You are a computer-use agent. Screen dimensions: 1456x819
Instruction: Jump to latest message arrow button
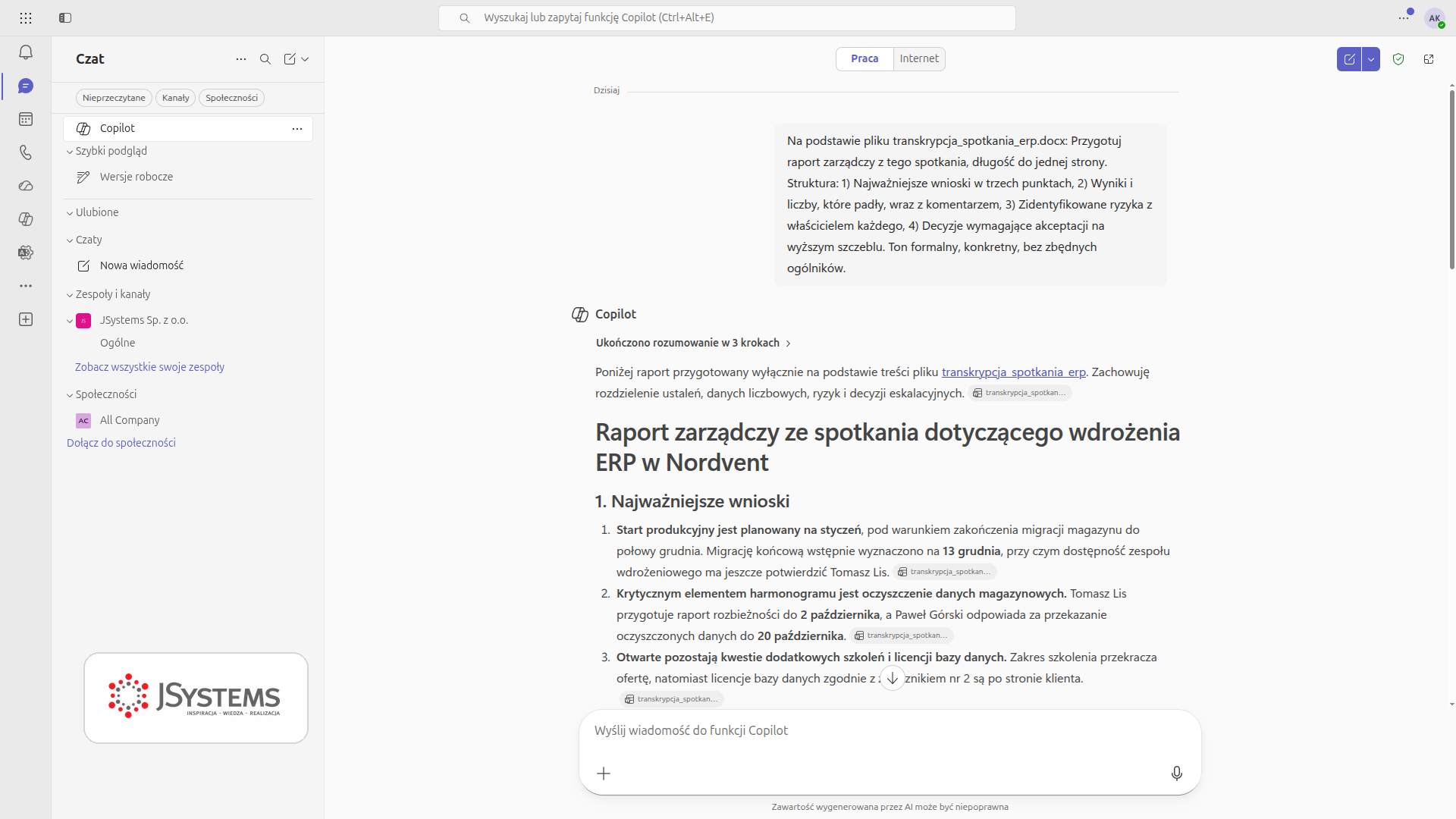(893, 678)
